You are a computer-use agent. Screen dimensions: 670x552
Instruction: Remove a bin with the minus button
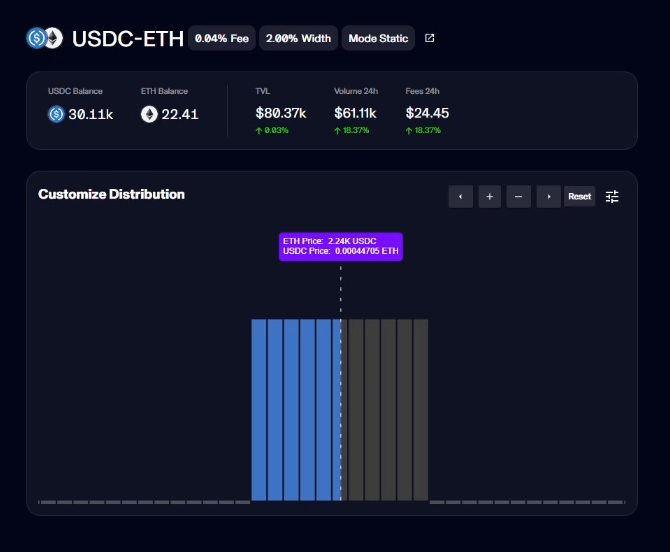coord(518,197)
